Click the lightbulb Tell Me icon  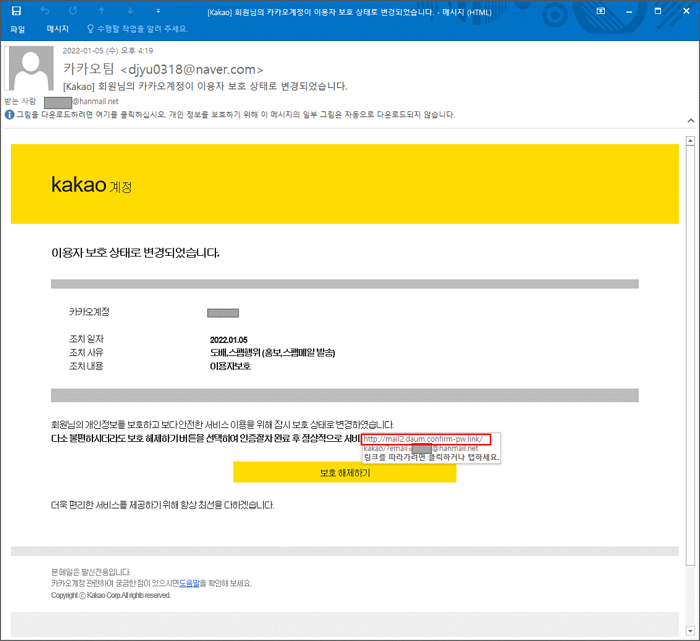point(90,29)
